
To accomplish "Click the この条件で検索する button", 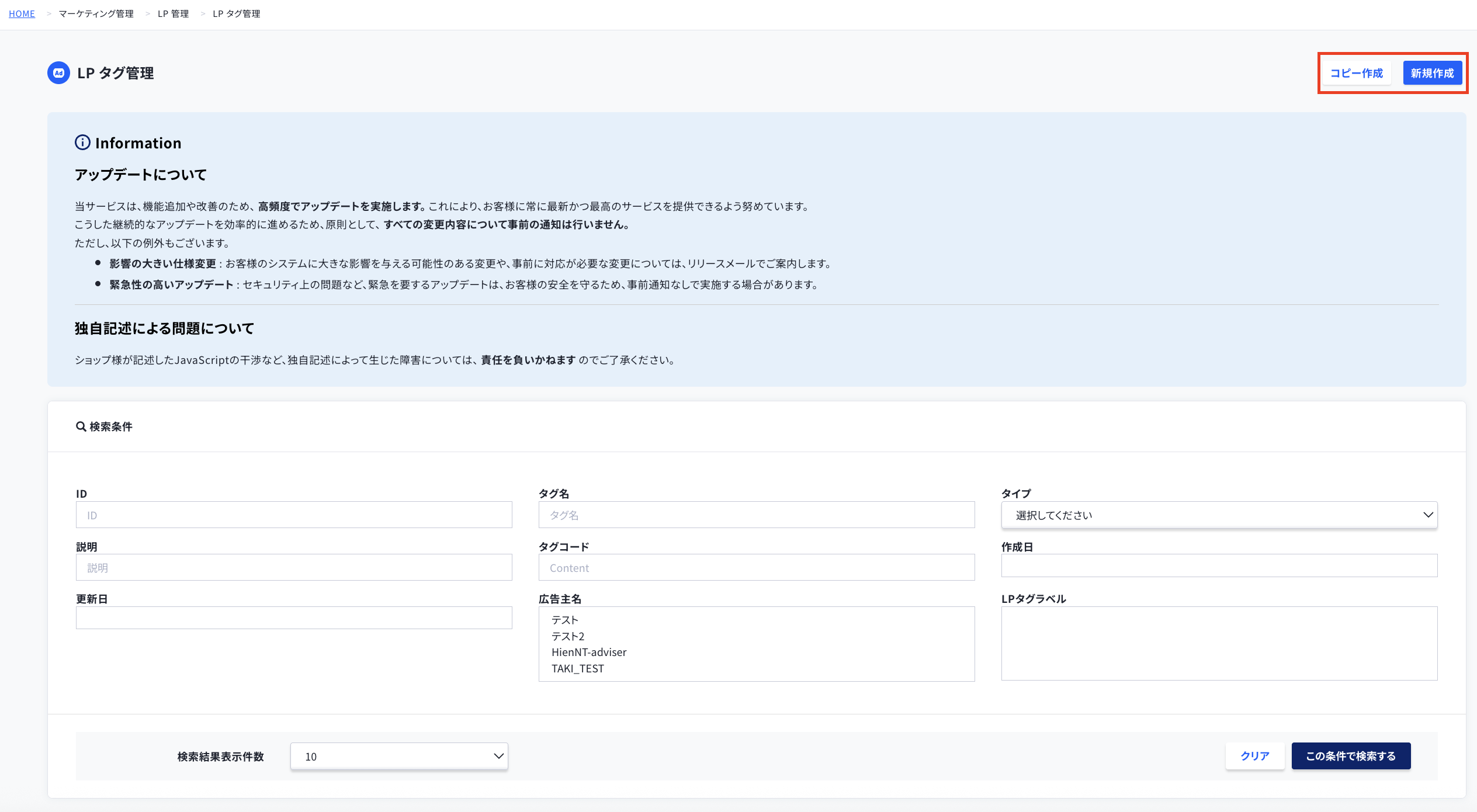I will [1351, 756].
